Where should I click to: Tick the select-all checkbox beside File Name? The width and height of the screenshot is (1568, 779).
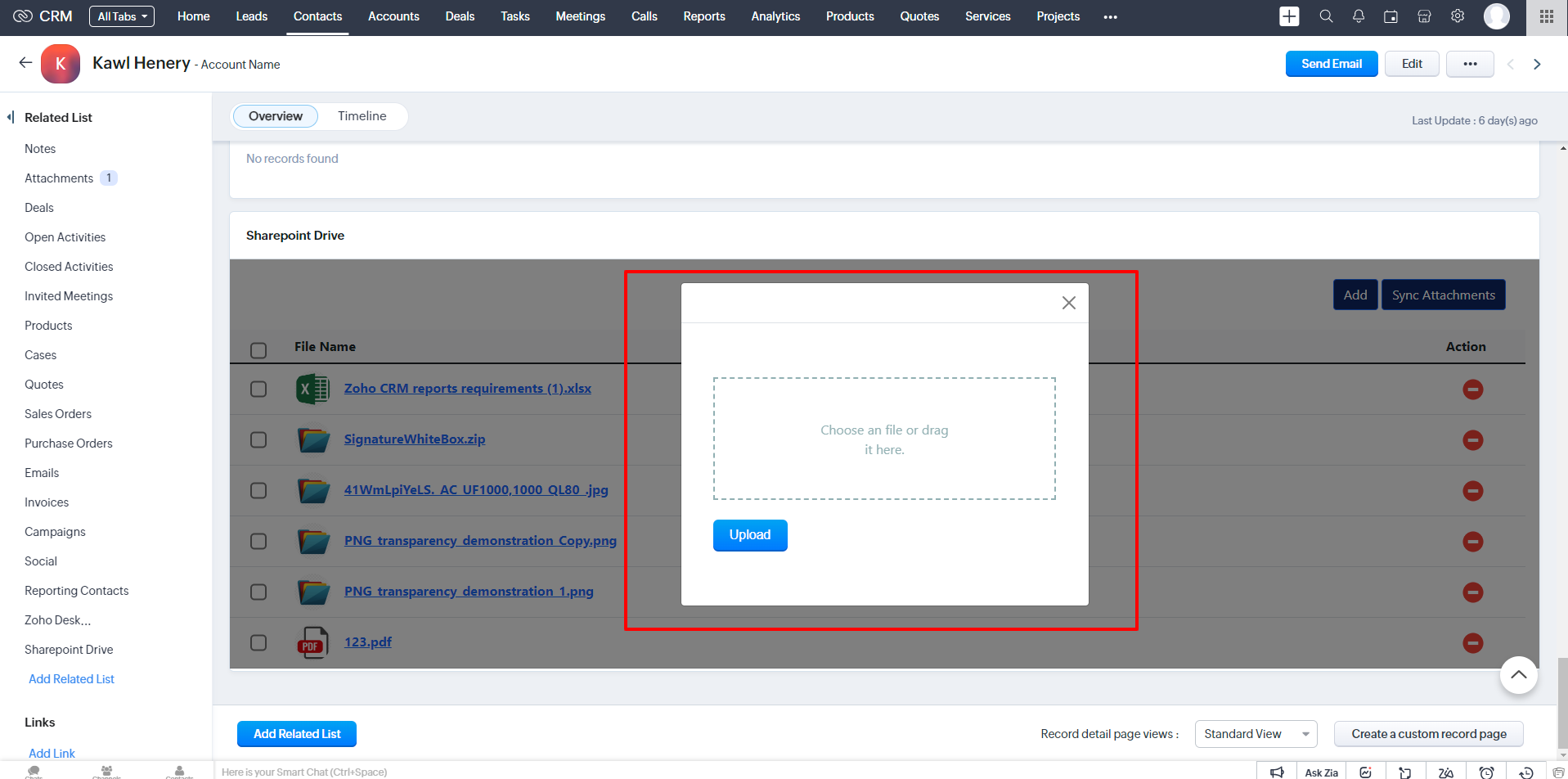tap(258, 350)
